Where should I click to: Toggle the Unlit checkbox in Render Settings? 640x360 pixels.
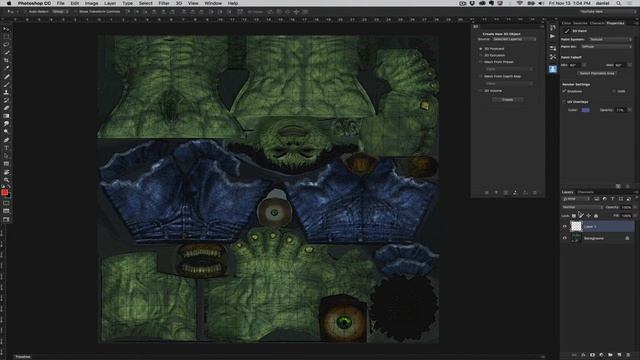pyautogui.click(x=614, y=91)
